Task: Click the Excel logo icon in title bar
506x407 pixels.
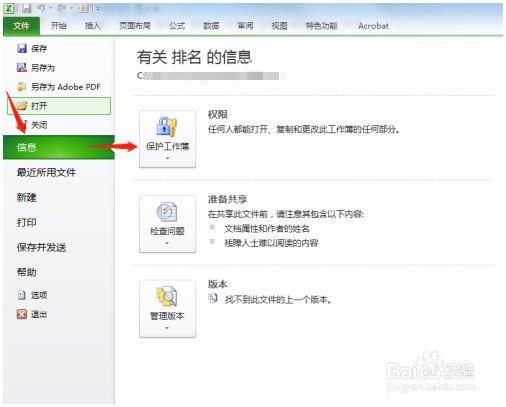Action: (9, 9)
